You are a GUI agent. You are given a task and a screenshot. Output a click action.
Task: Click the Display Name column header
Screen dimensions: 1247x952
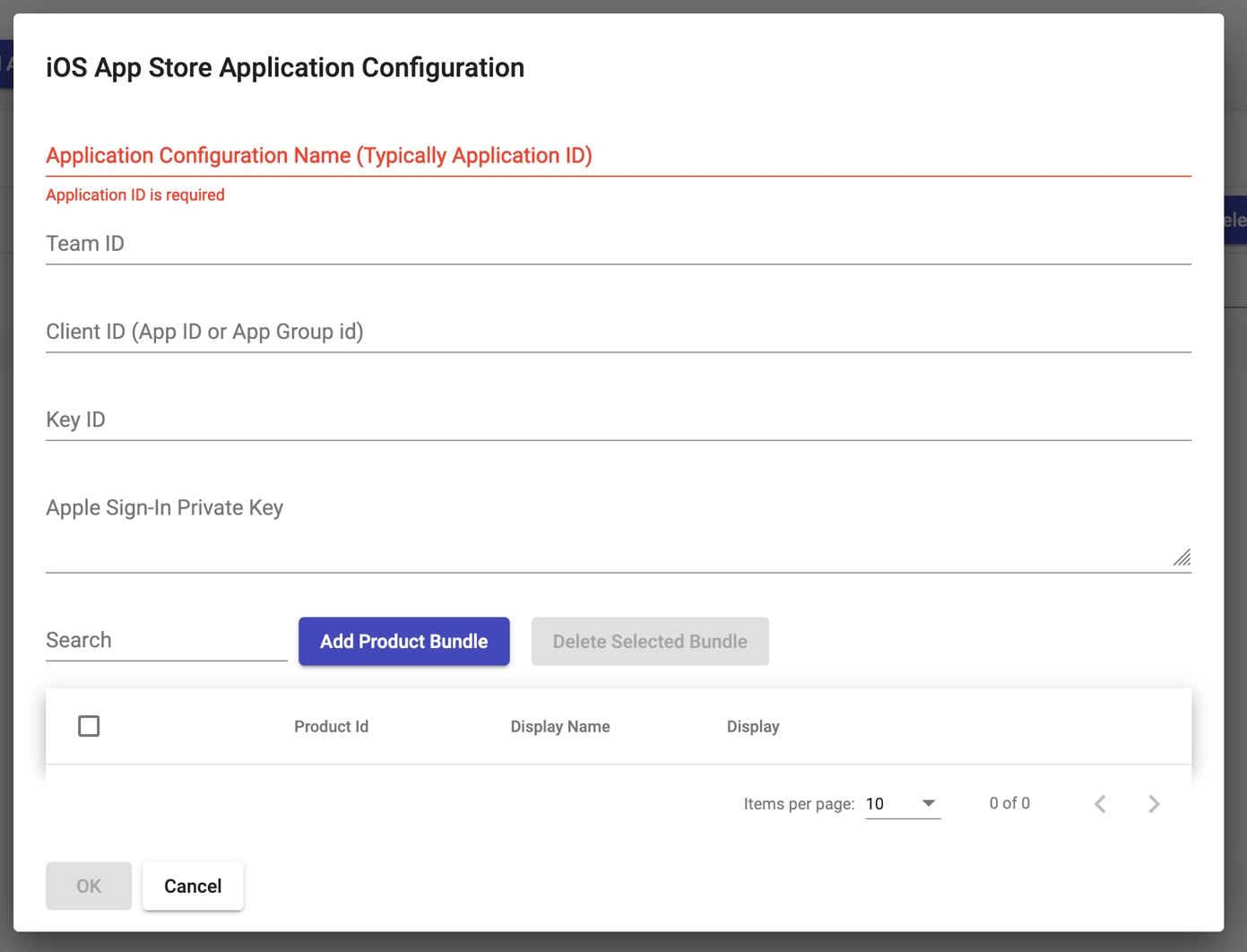pos(559,727)
